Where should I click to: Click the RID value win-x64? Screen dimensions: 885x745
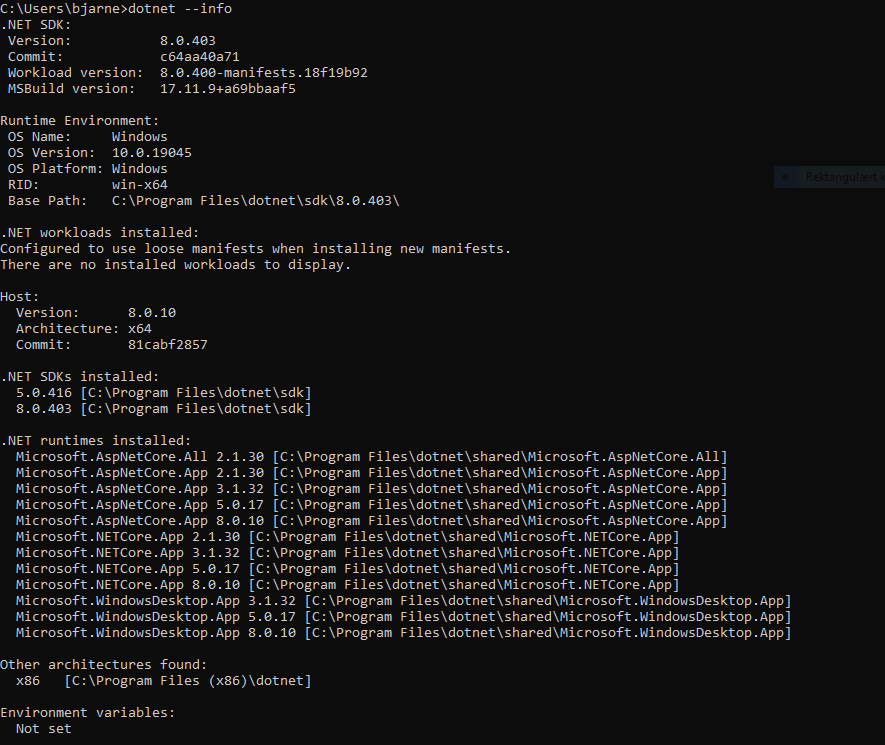[x=139, y=185]
